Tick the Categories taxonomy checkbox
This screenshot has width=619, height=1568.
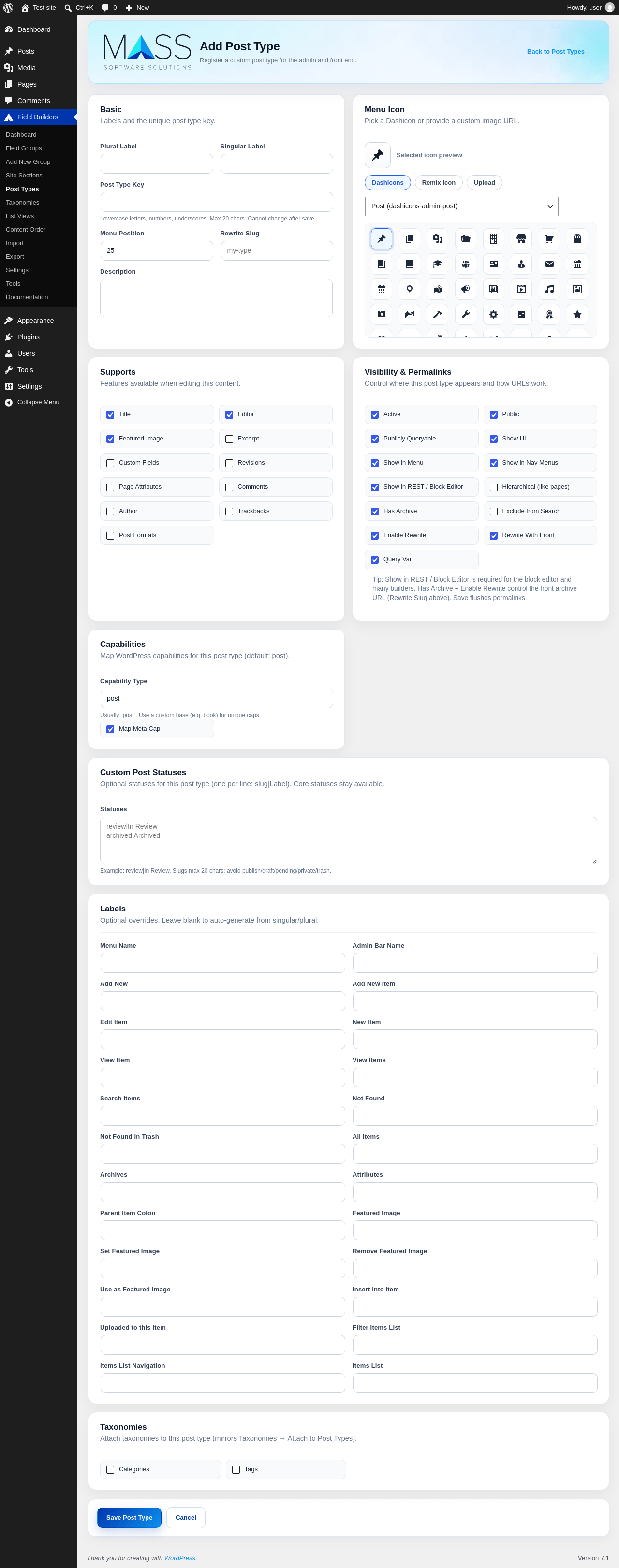[110, 1469]
